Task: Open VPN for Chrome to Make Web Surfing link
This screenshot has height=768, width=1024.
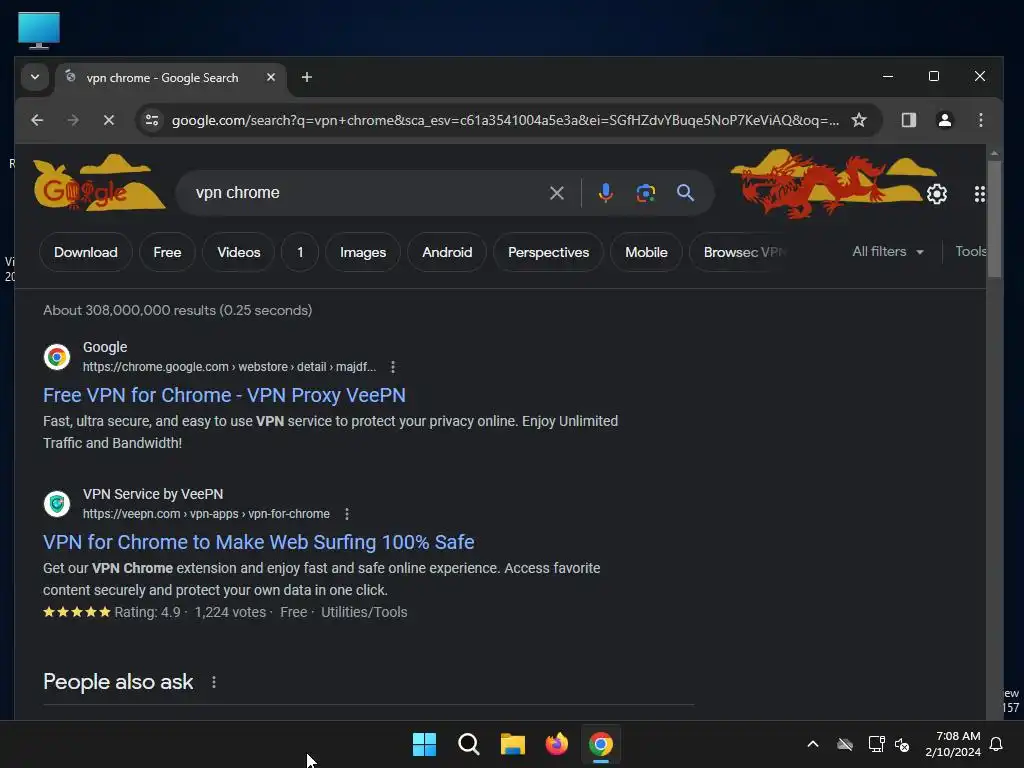Action: [259, 543]
